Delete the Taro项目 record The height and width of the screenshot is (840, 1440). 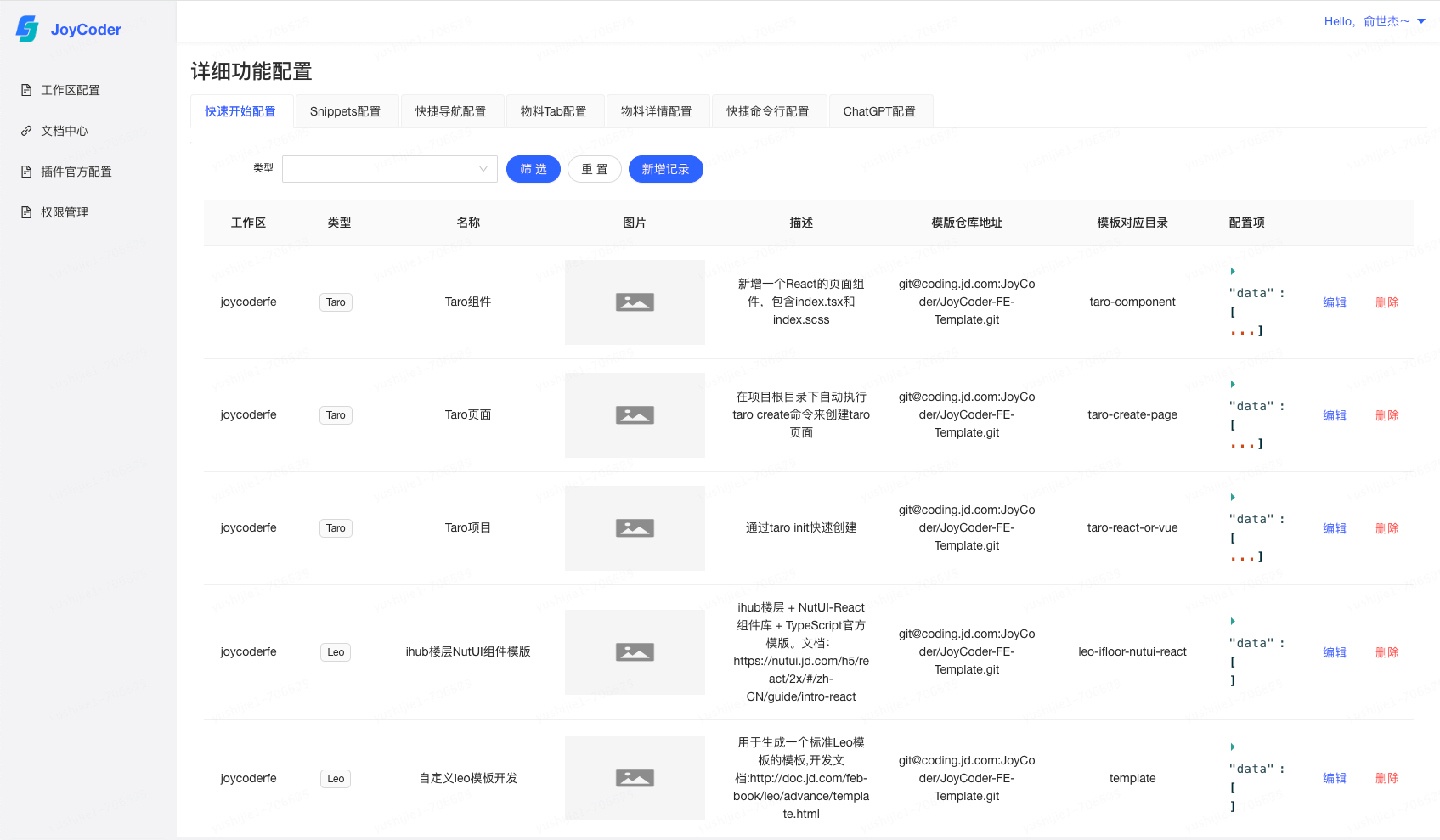(1386, 528)
